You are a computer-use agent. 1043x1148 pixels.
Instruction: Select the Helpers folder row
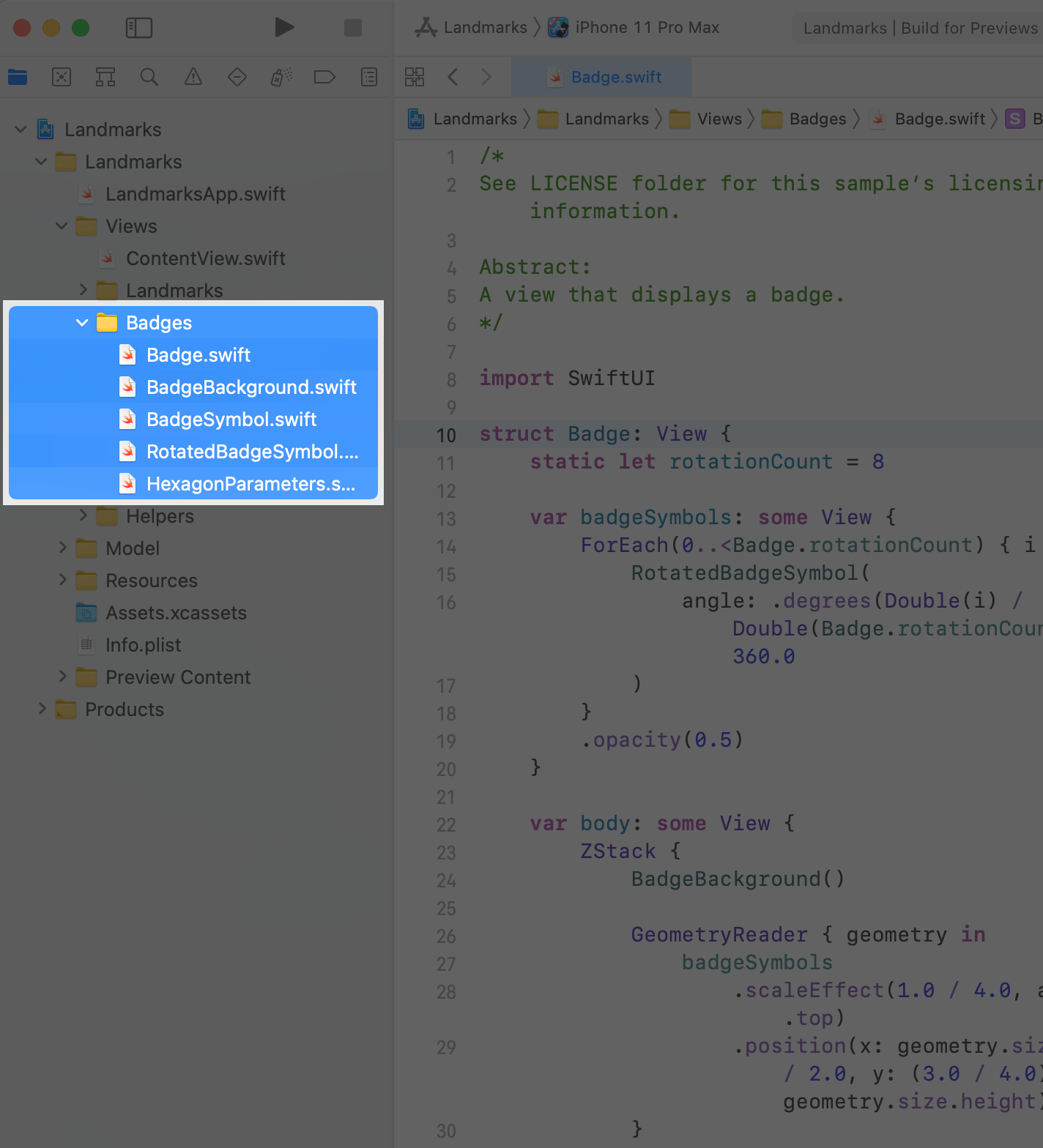[x=193, y=516]
